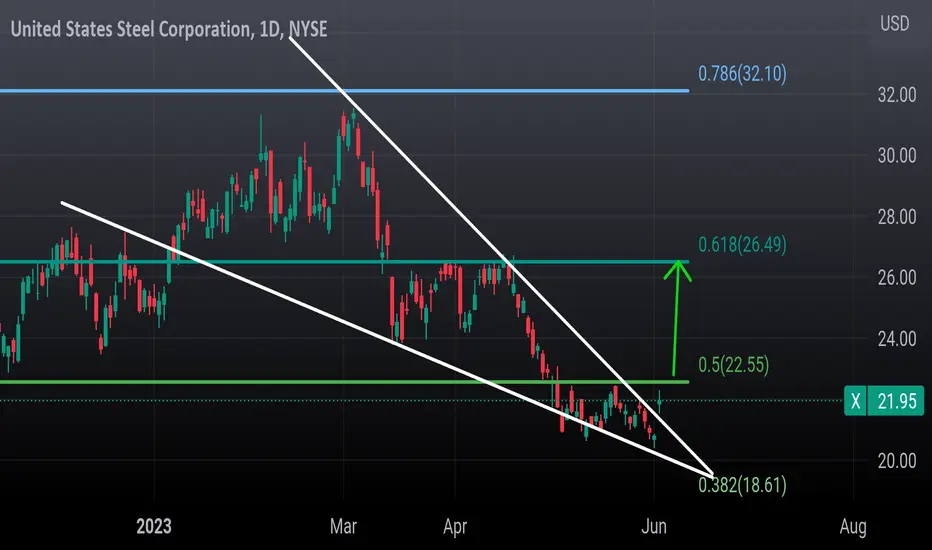Viewport: 932px width, 550px height.
Task: Select the 0.5(22.55) Fibonacci level label
Action: point(733,364)
